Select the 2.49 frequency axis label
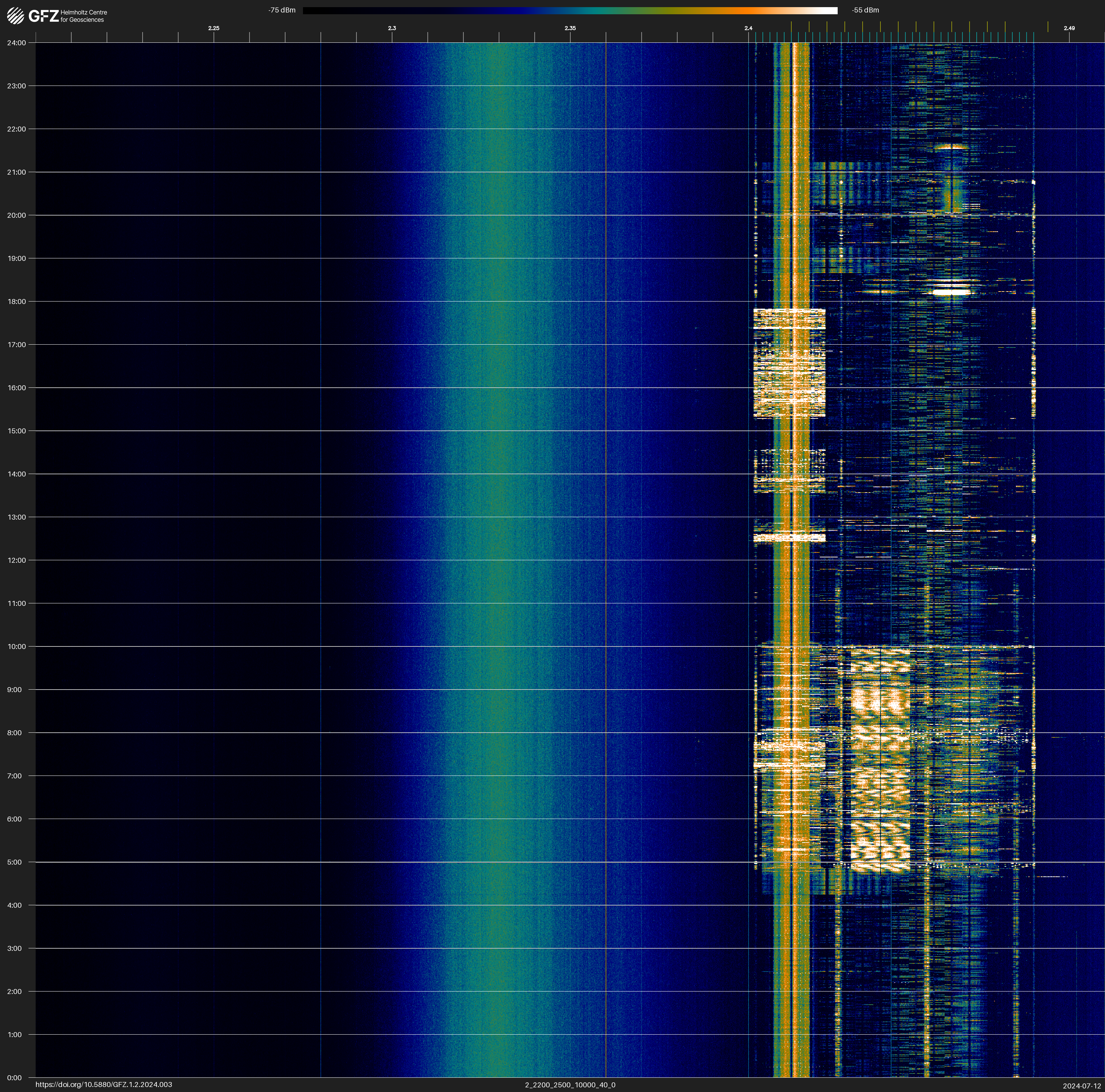Viewport: 1105px width, 1092px height. [1068, 28]
